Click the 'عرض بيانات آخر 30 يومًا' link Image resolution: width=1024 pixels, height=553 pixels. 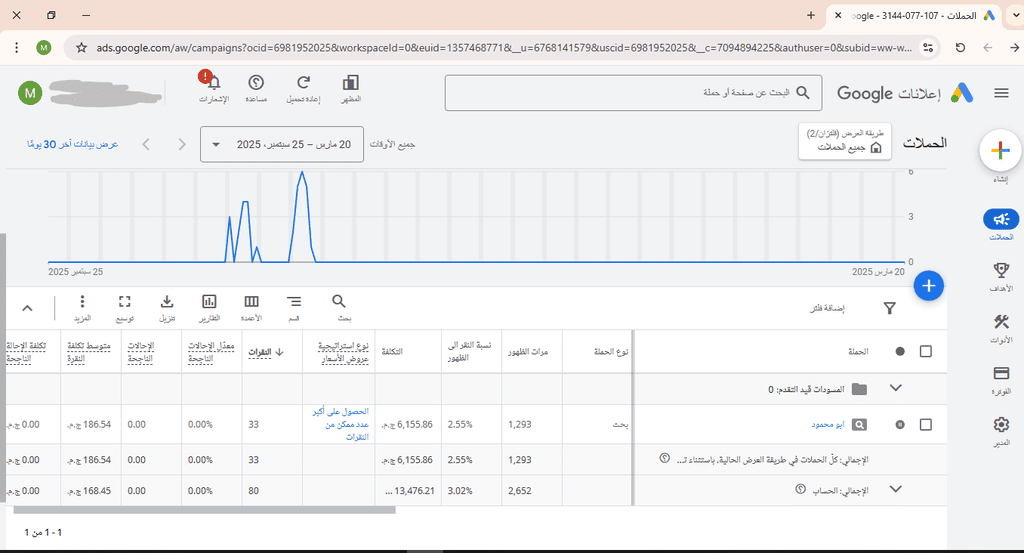[x=72, y=144]
